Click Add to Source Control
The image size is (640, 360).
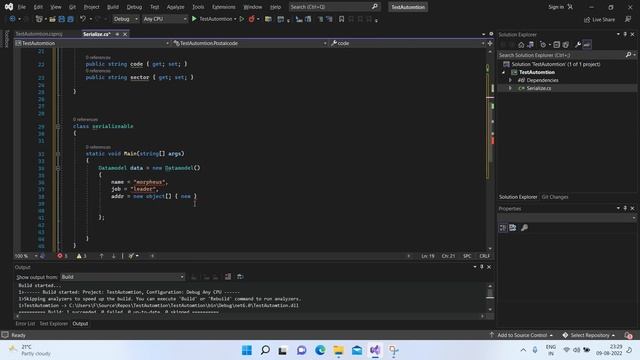click(522, 335)
